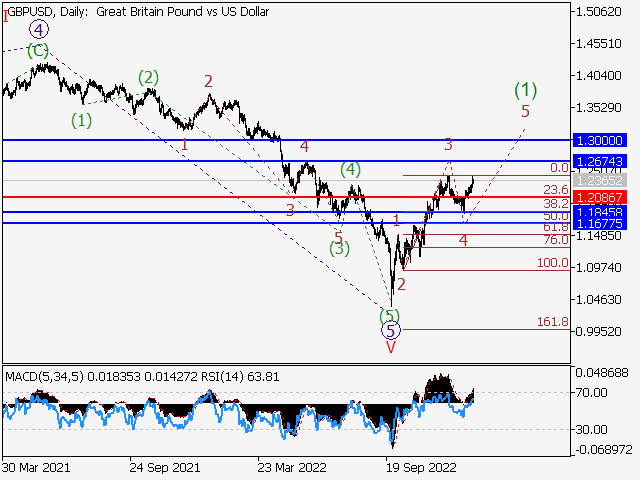The height and width of the screenshot is (480, 640).
Task: Click the red V wave label
Action: pos(391,347)
